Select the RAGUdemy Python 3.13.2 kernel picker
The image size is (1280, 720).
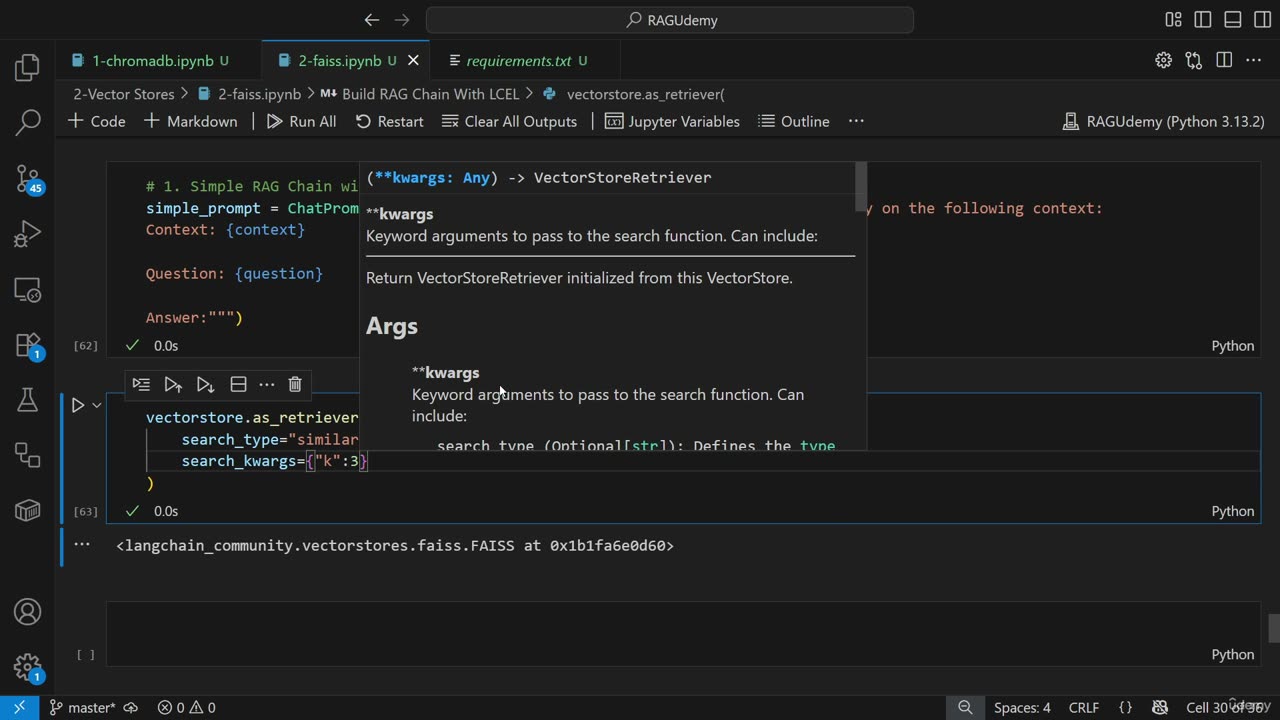1163,121
